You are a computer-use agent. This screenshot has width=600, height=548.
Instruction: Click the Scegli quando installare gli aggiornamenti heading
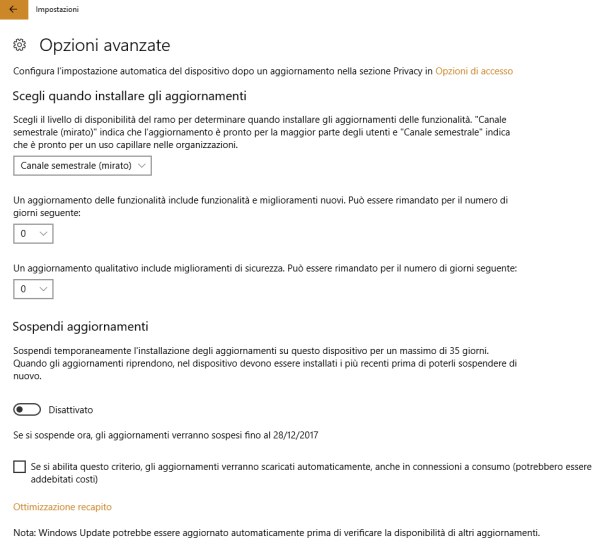pyautogui.click(x=129, y=96)
